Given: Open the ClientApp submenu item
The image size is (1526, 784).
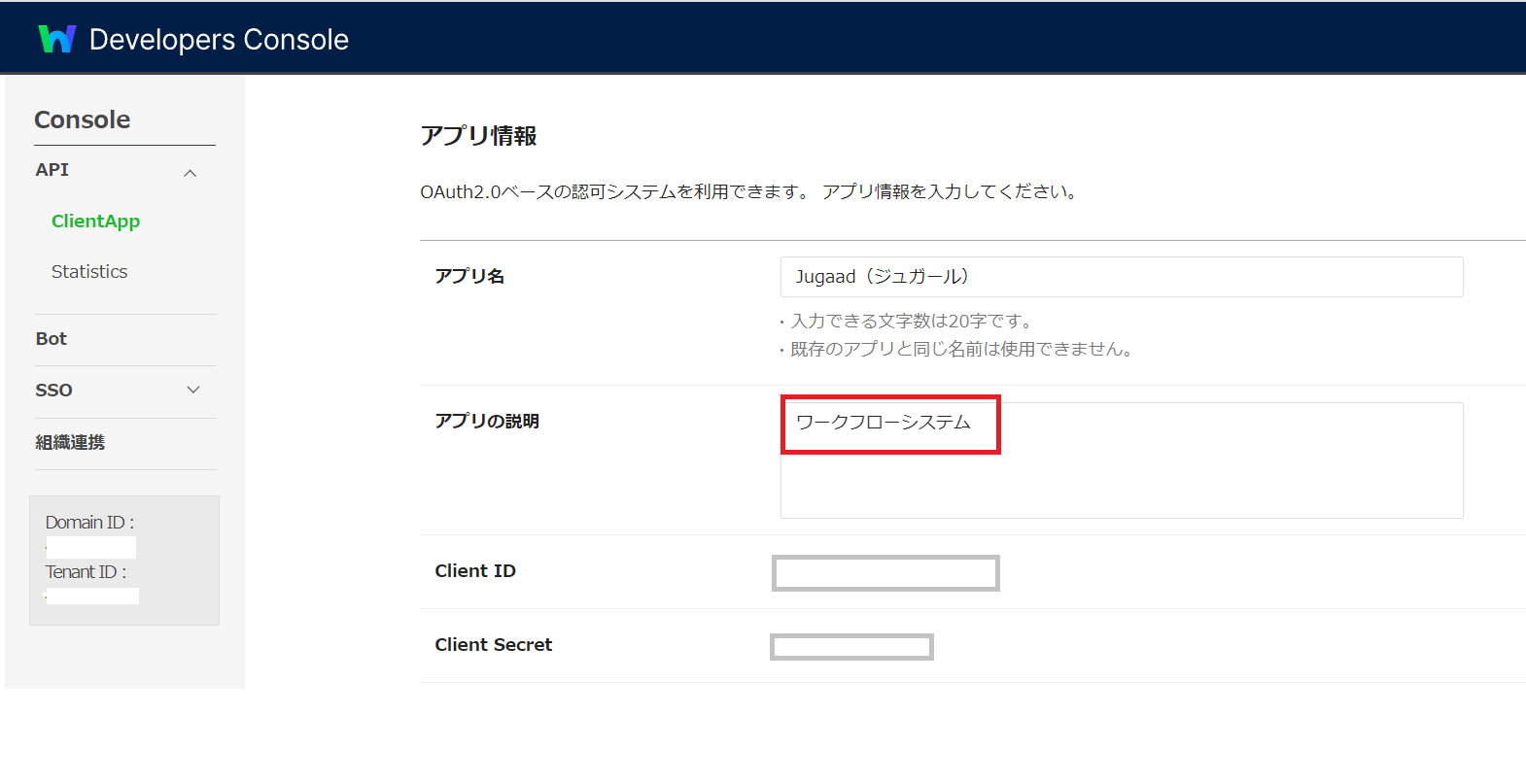Looking at the screenshot, I should pyautogui.click(x=95, y=222).
